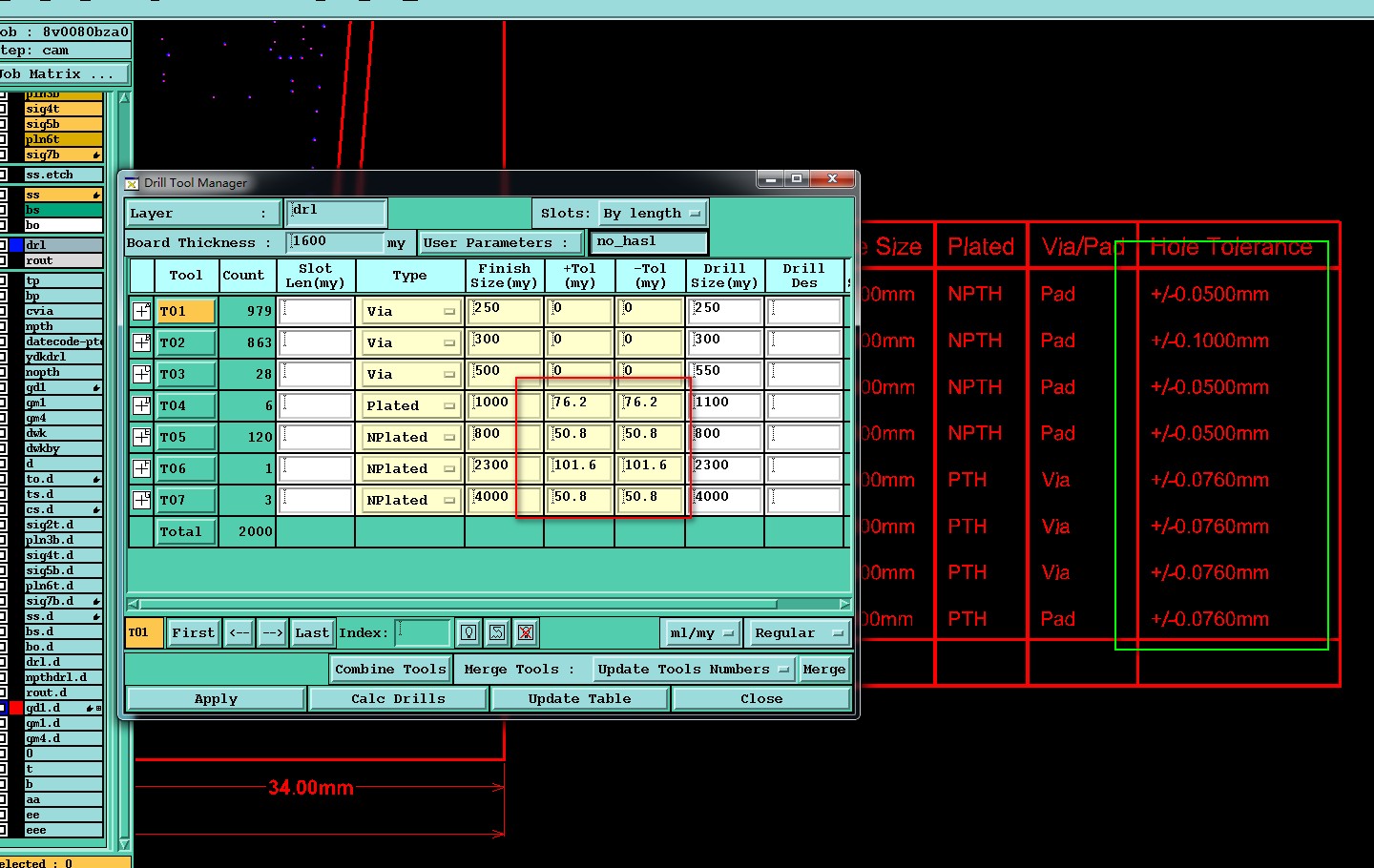Click the Apply button
The width and height of the screenshot is (1374, 868).
tap(216, 699)
